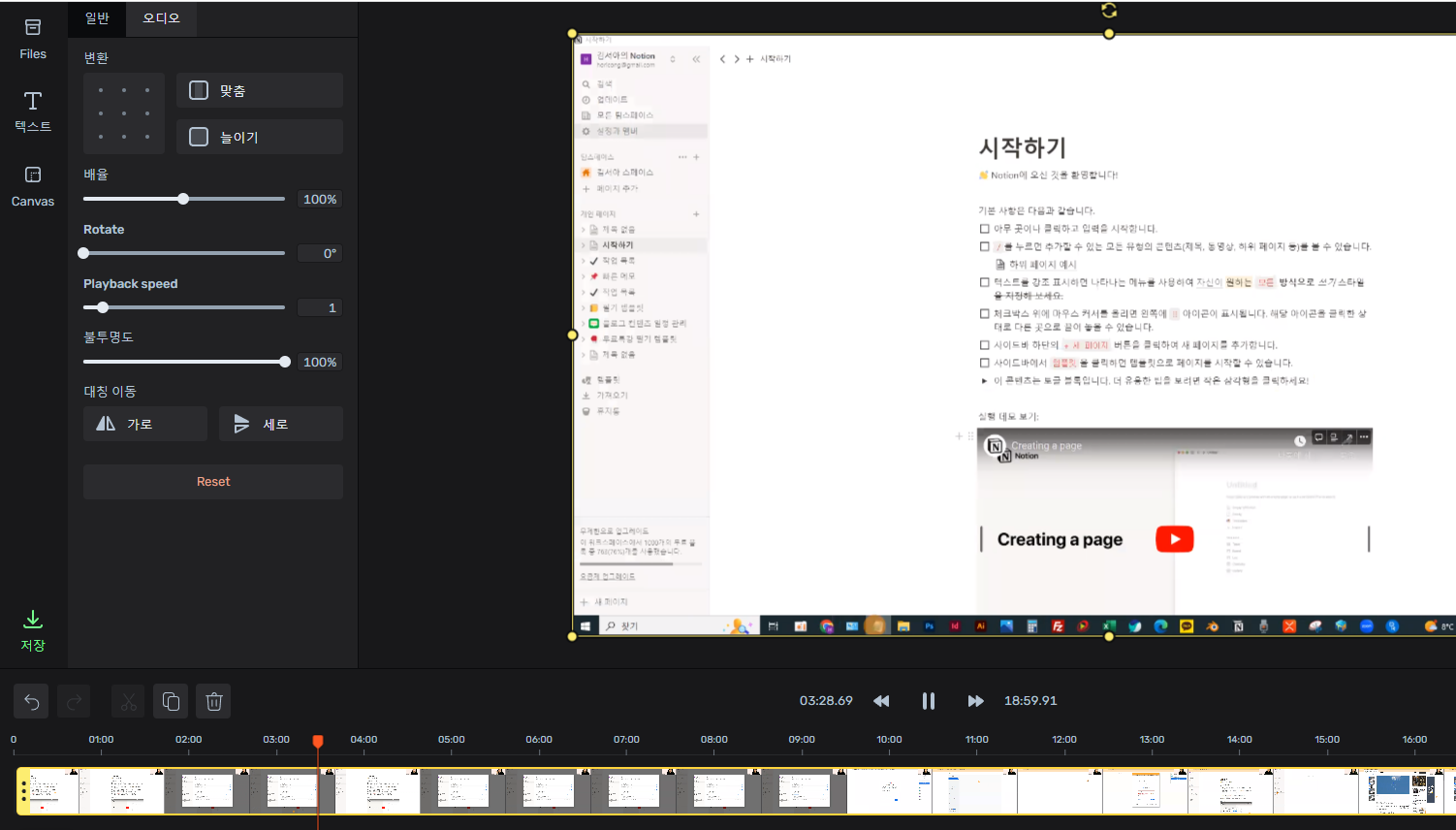The image size is (1456, 830).
Task: Click the clip's left trim handle
Action: click(23, 791)
